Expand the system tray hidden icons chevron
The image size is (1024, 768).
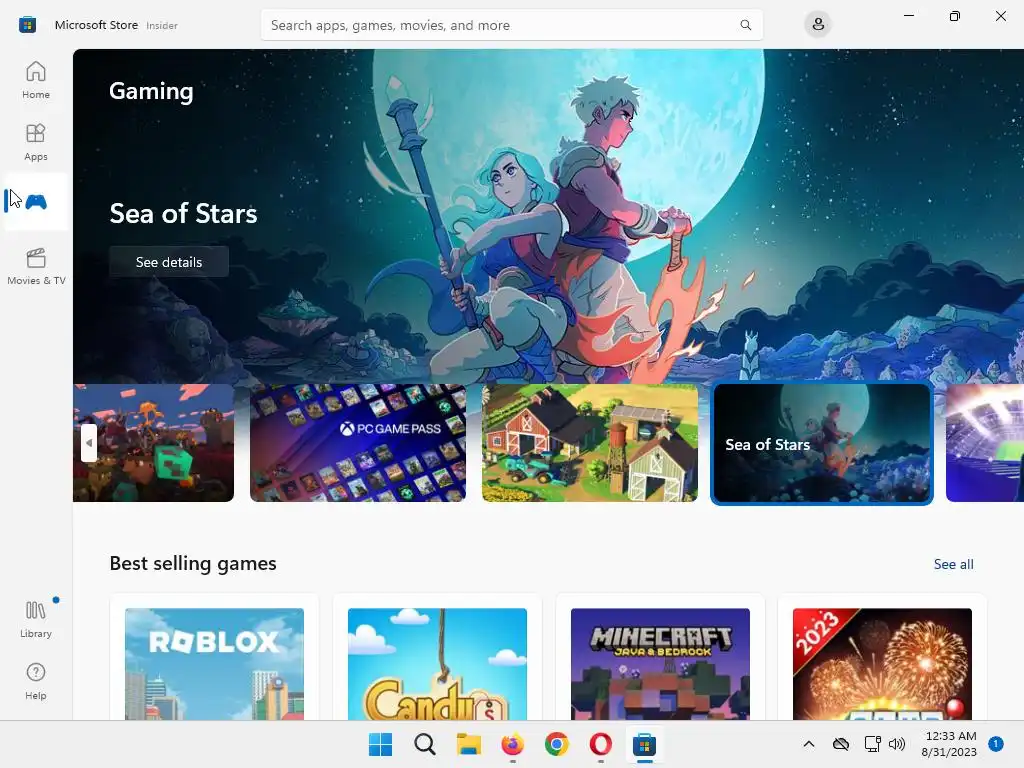[x=808, y=744]
